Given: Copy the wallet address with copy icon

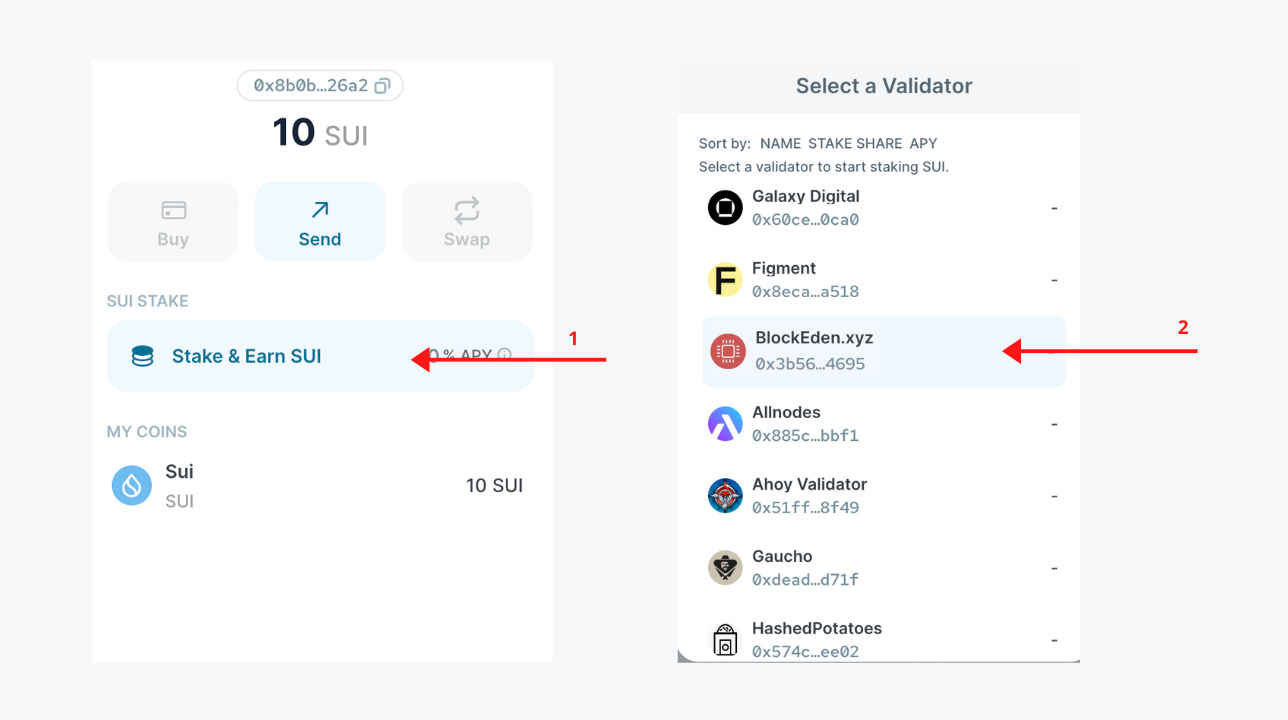Looking at the screenshot, I should coord(382,86).
